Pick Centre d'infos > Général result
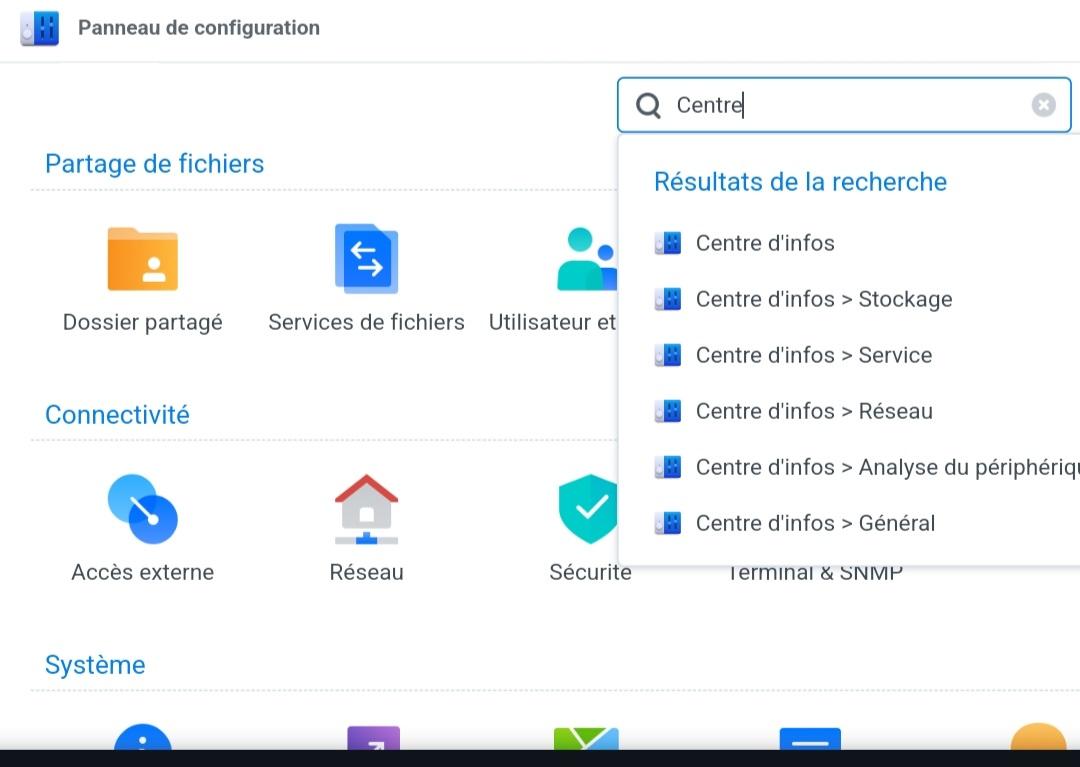The width and height of the screenshot is (1080, 767). tap(815, 523)
